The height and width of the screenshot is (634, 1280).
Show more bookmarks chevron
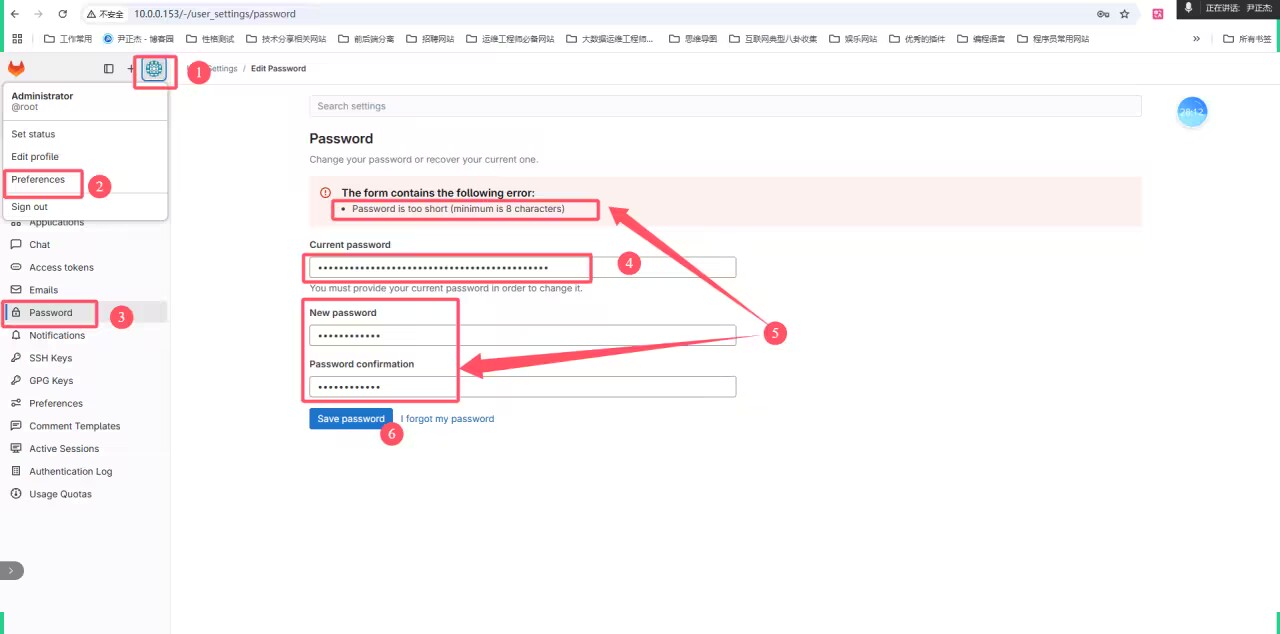pos(1197,39)
